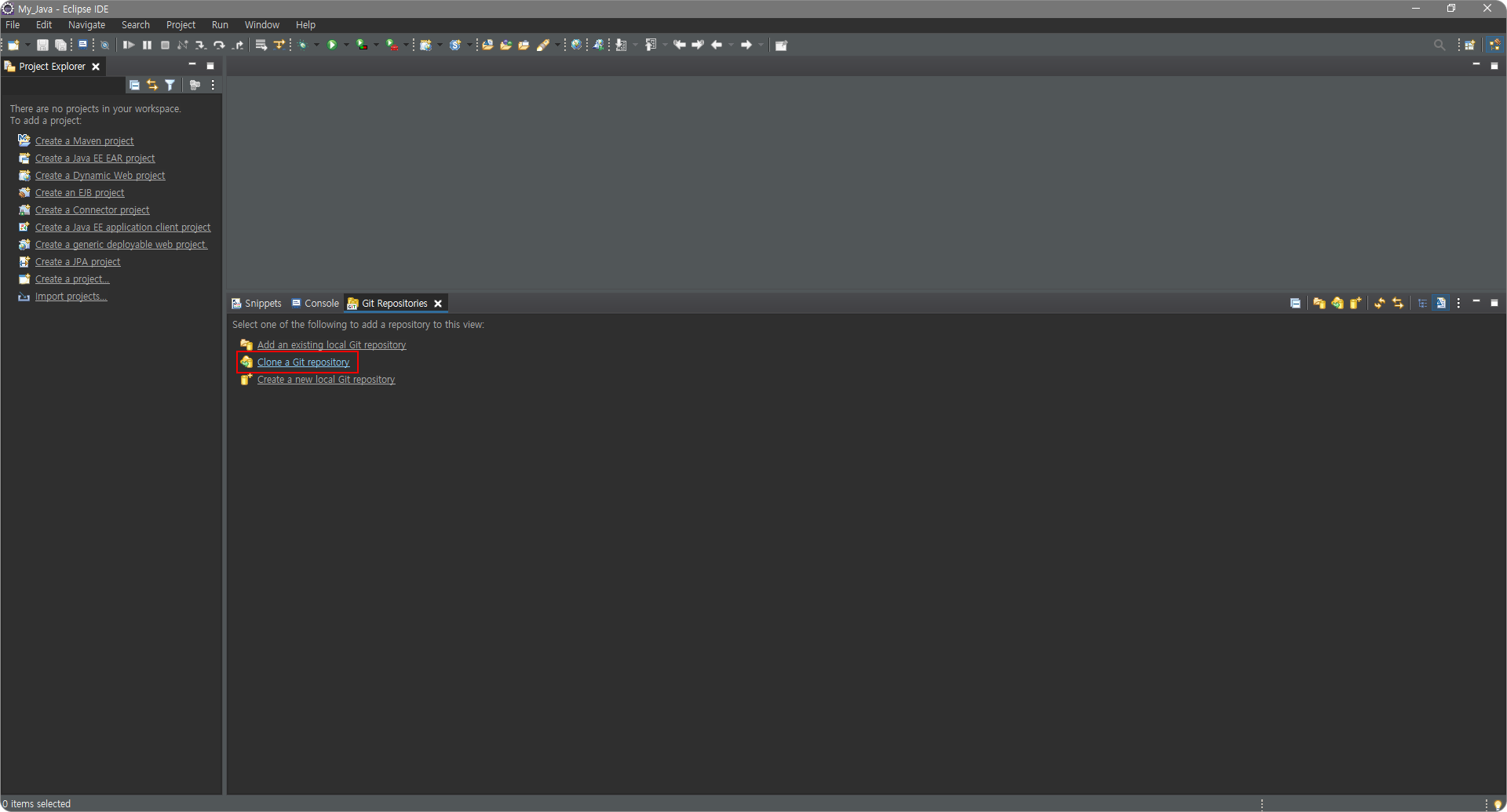This screenshot has height=812, width=1507.
Task: Collapse all in Project Explorer
Action: click(134, 85)
